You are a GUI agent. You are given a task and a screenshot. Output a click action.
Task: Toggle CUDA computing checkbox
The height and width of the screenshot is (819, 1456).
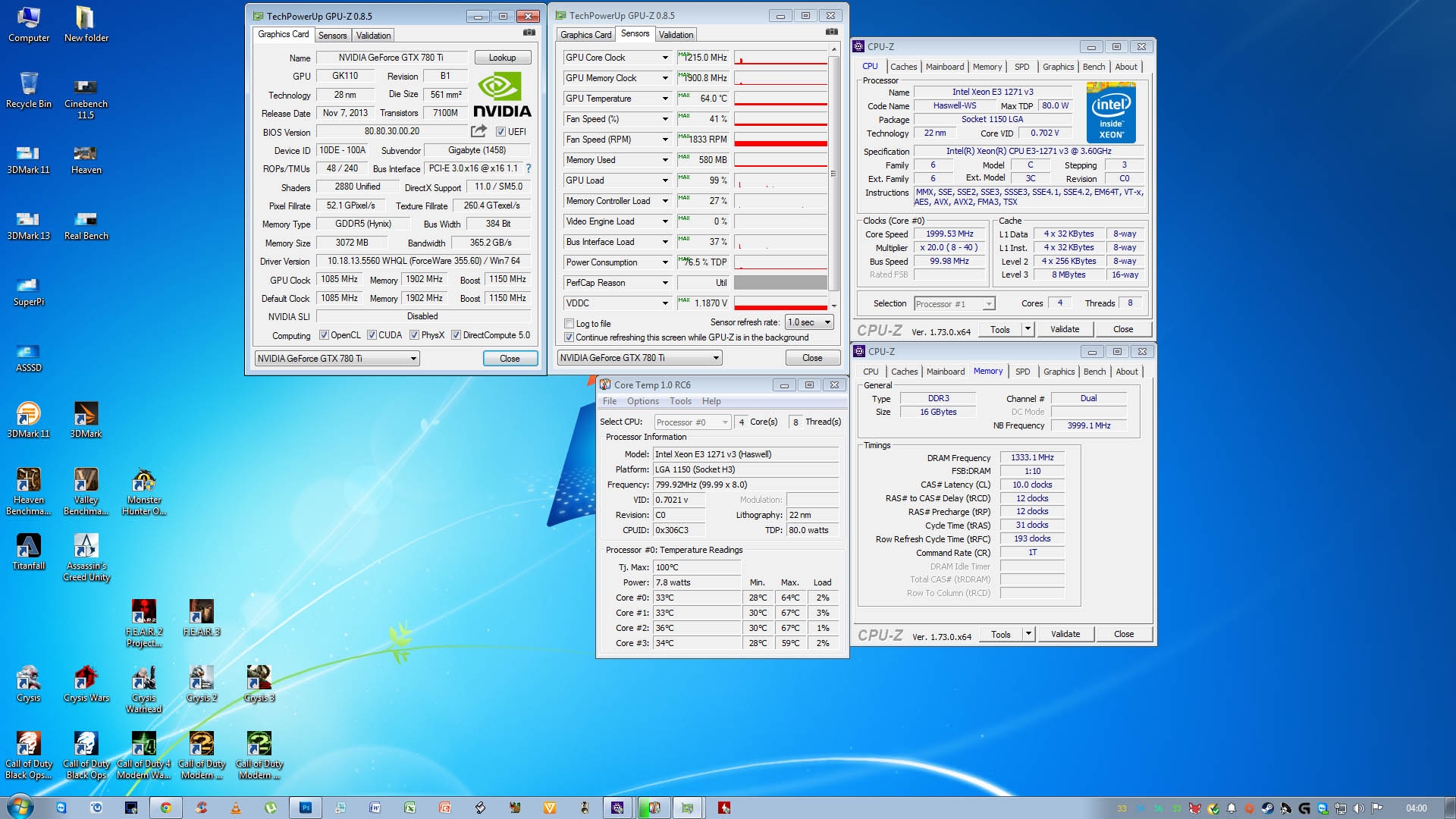[x=372, y=335]
